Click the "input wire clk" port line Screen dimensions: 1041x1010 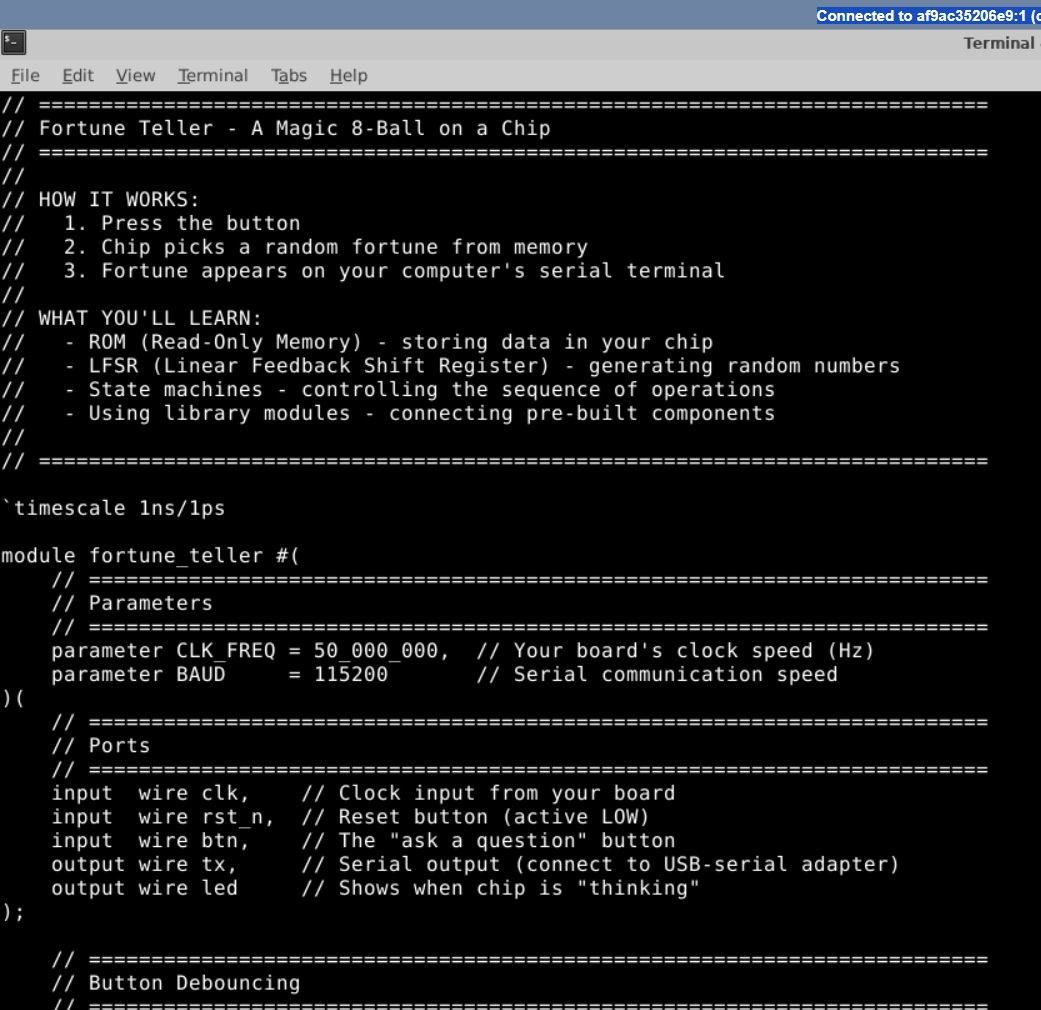coord(150,793)
